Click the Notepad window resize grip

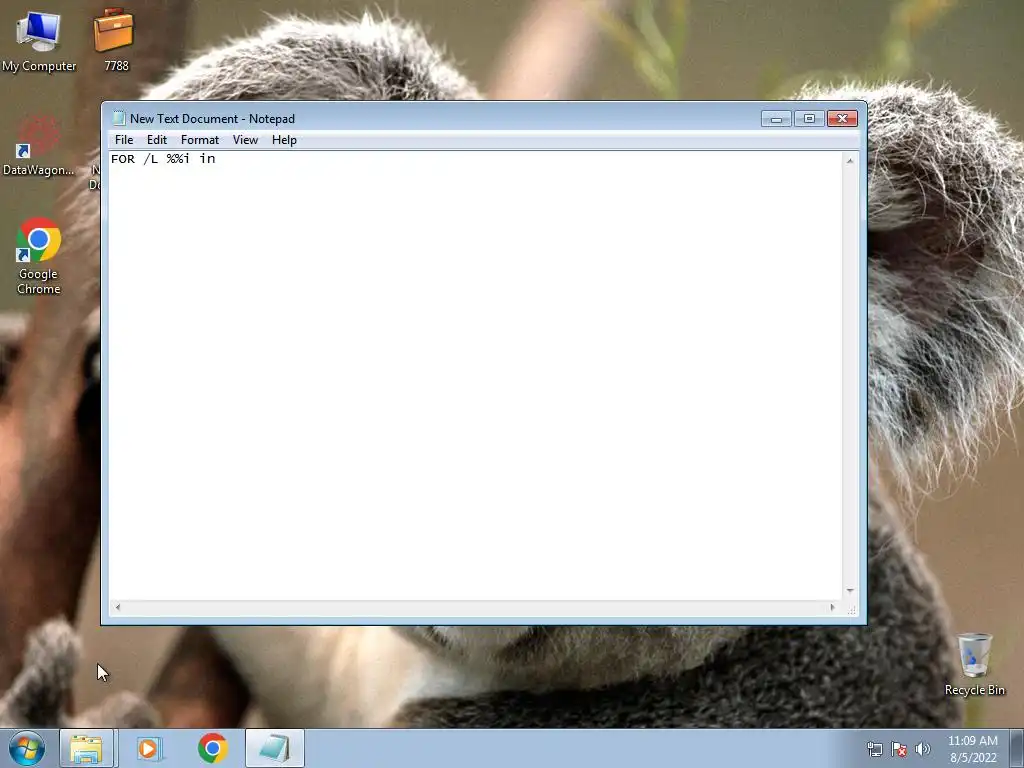pyautogui.click(x=852, y=610)
